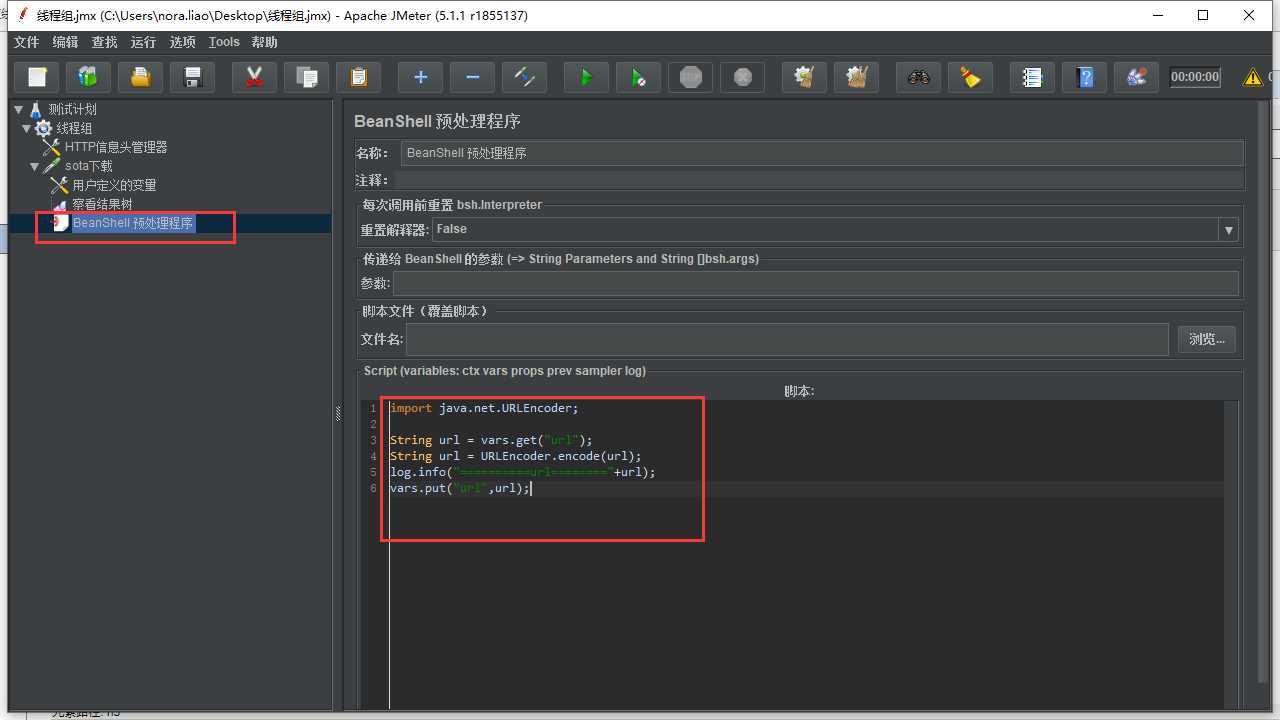Collapse the 线程组 tree node

pyautogui.click(x=27, y=128)
